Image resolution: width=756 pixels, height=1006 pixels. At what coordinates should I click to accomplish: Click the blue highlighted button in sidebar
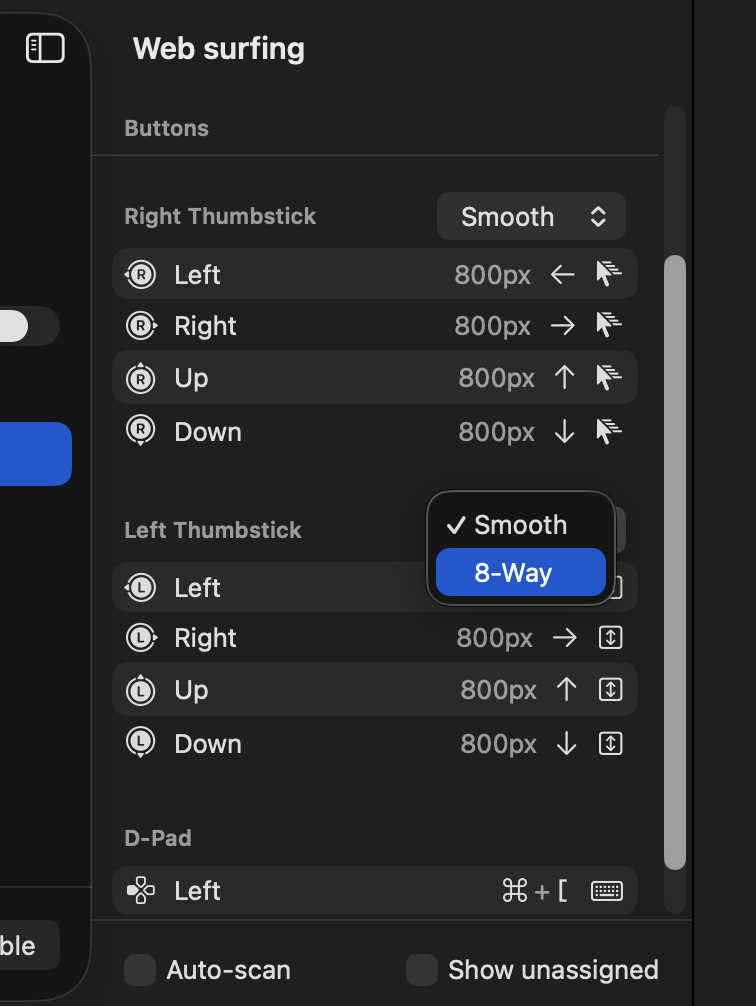pyautogui.click(x=35, y=454)
